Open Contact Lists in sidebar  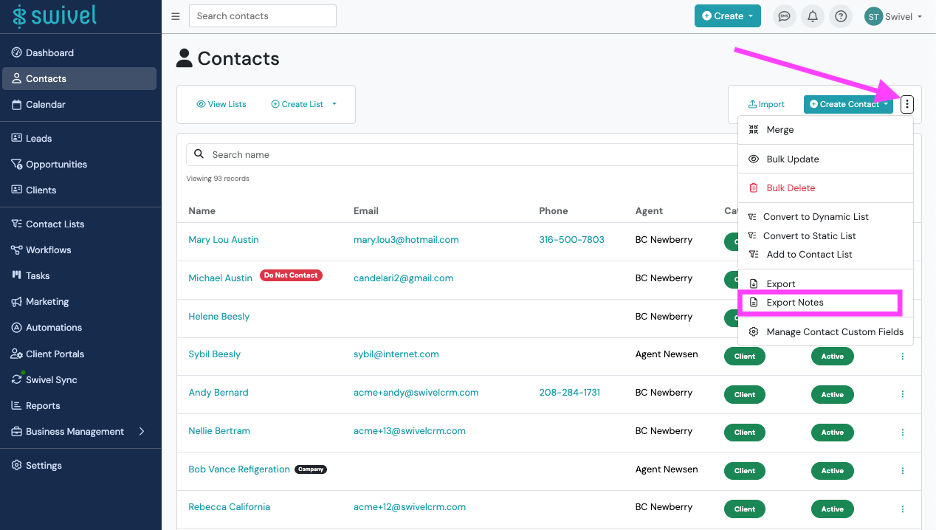pos(48,224)
